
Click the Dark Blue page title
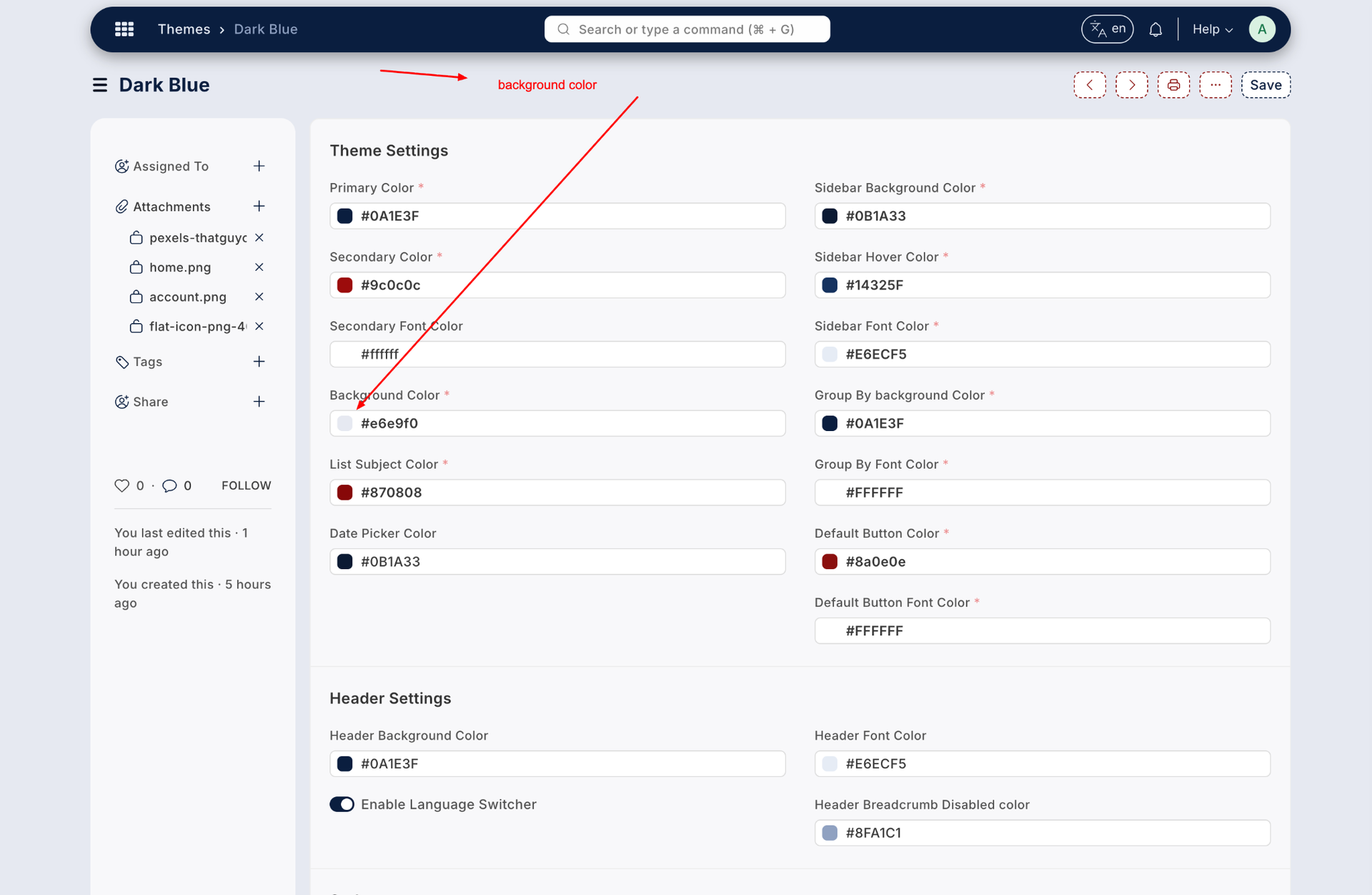[x=164, y=85]
